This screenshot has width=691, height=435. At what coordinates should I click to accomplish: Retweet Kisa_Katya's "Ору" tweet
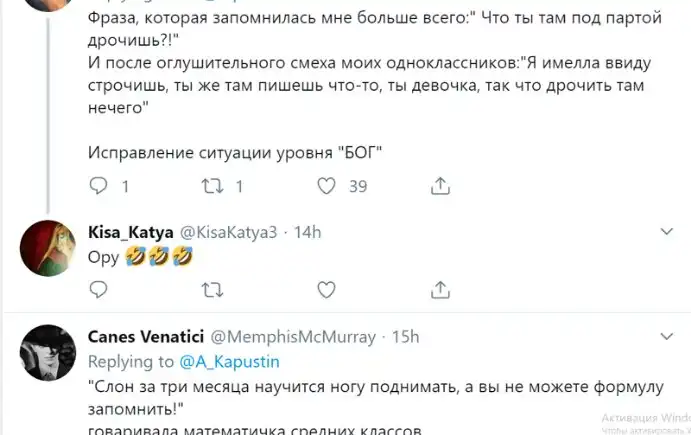[x=211, y=291]
